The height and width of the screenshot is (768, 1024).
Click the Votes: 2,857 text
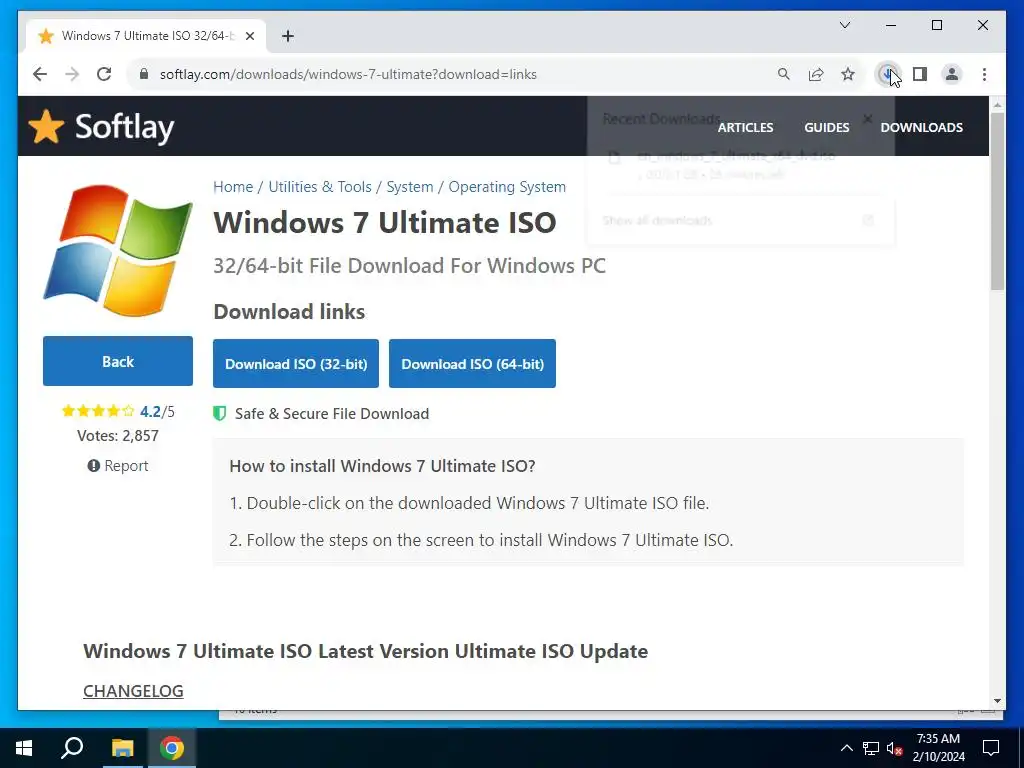pyautogui.click(x=118, y=436)
